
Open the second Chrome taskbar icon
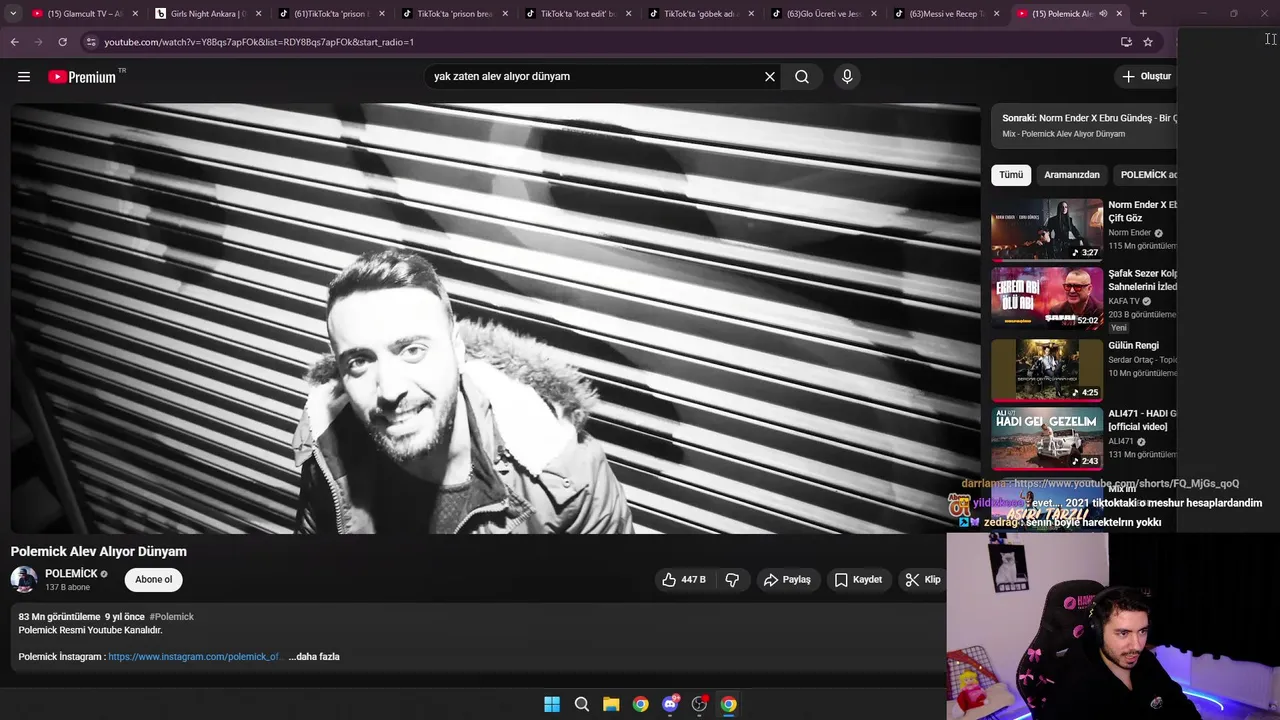pos(729,704)
